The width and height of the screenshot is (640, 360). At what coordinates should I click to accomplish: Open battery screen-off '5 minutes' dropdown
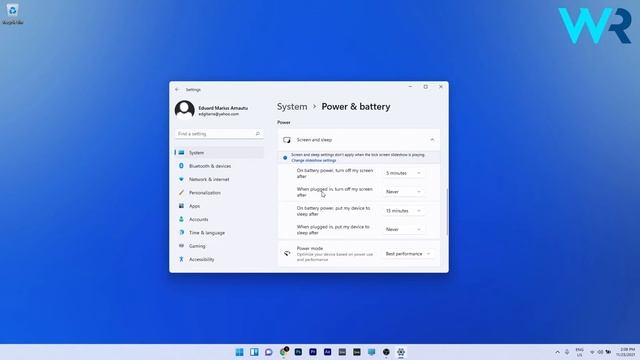coord(403,173)
